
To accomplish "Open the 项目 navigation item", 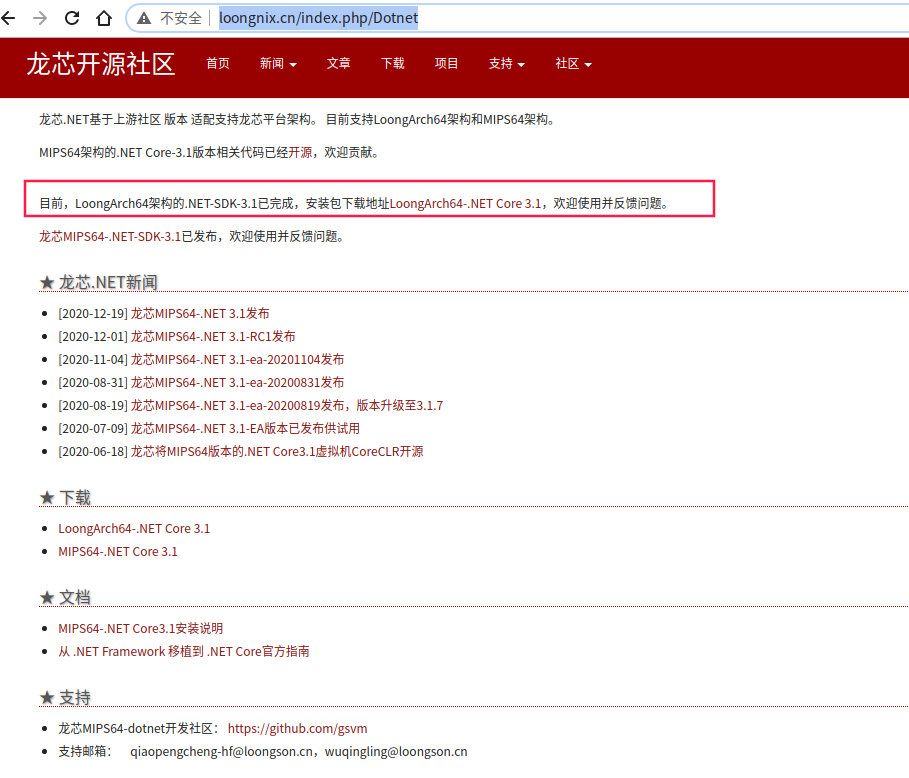I will 446,63.
